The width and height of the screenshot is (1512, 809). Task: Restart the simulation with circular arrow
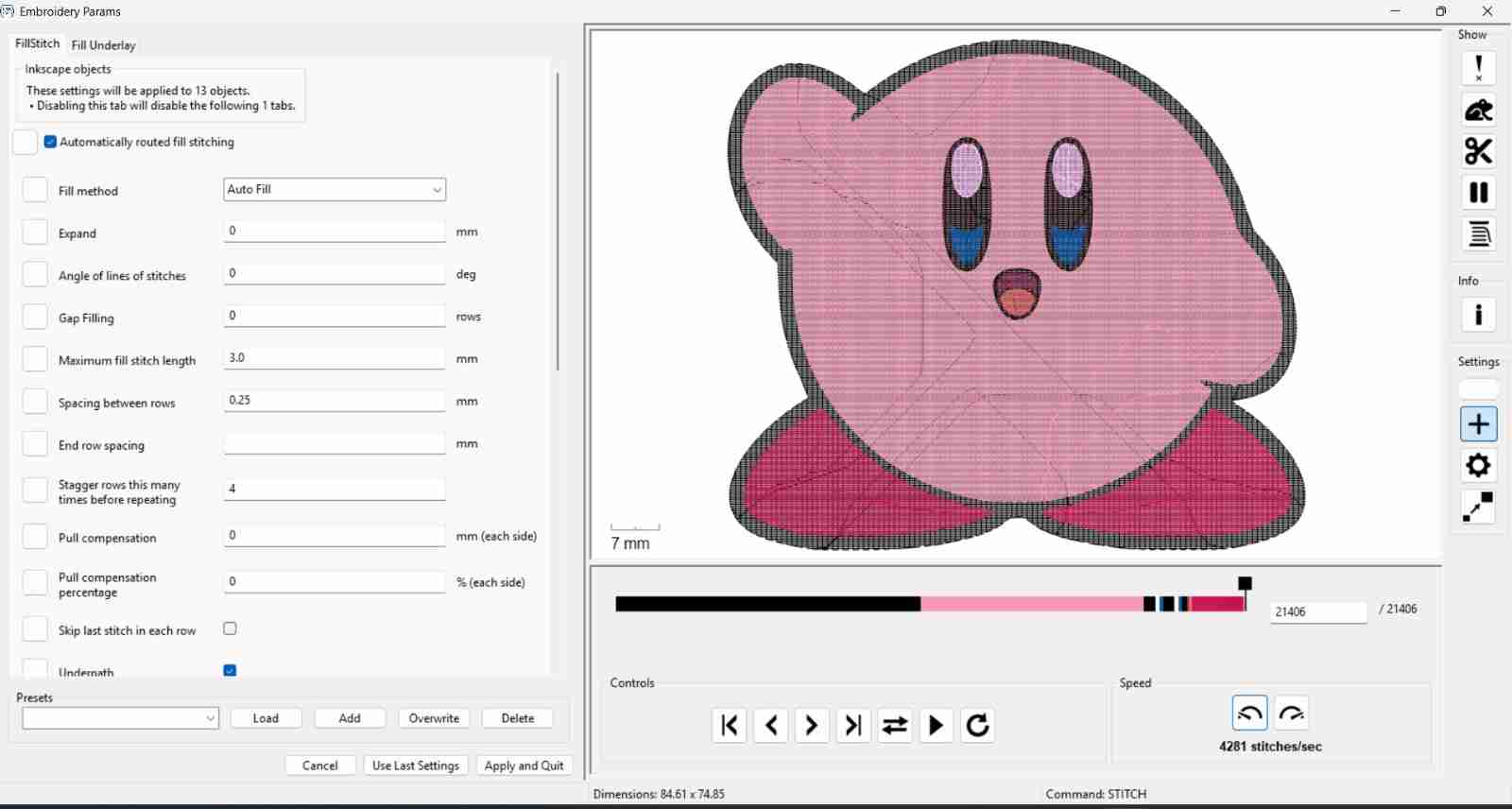978,725
